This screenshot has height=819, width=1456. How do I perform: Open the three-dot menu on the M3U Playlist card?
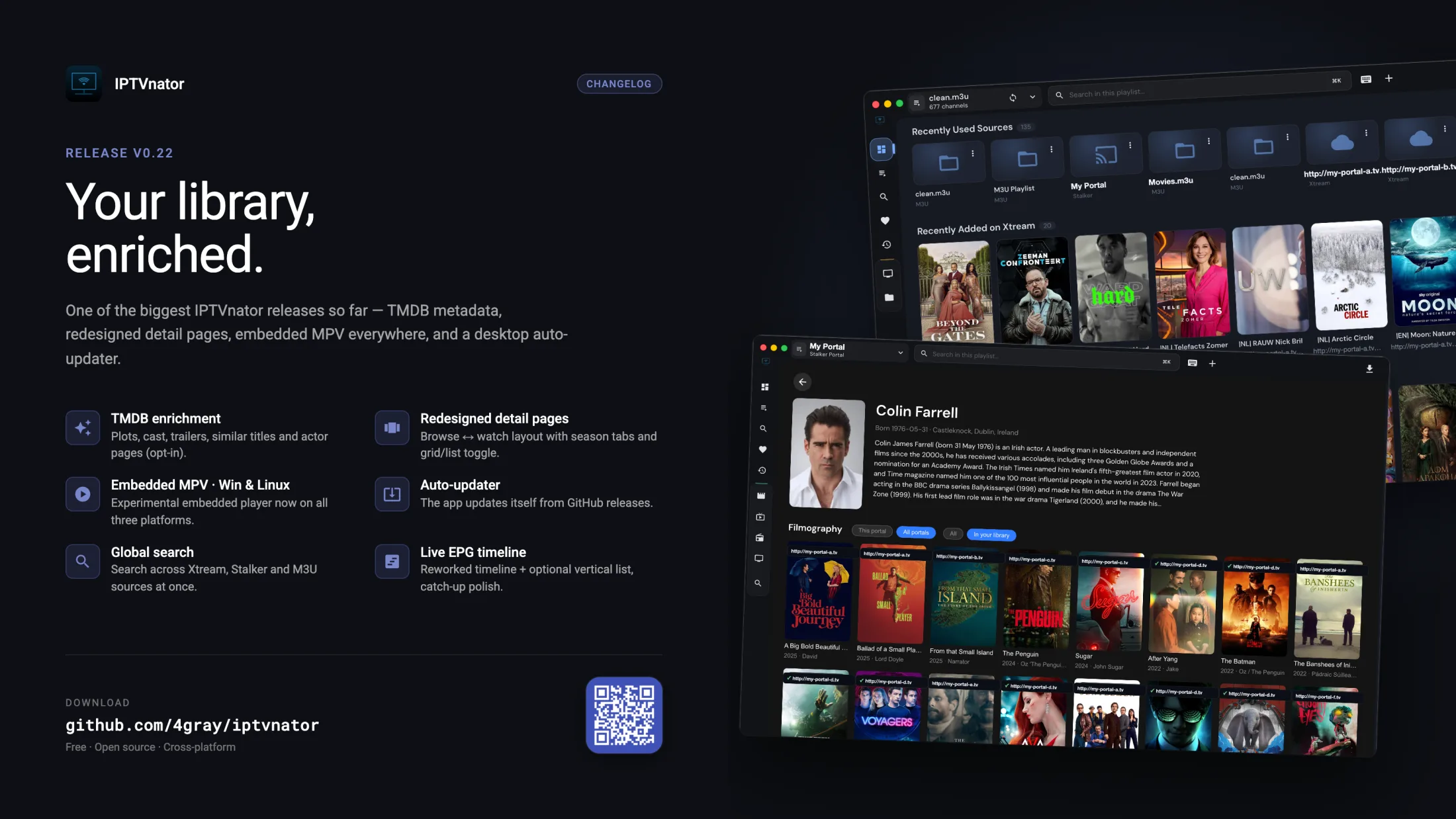tap(1051, 149)
